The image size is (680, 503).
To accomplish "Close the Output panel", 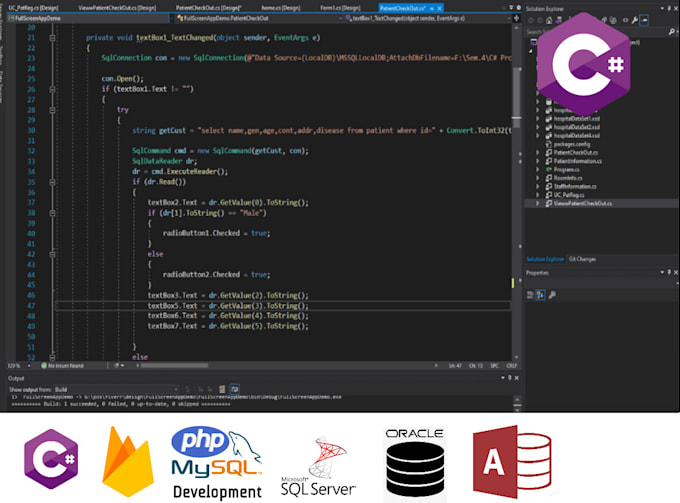I will click(517, 378).
